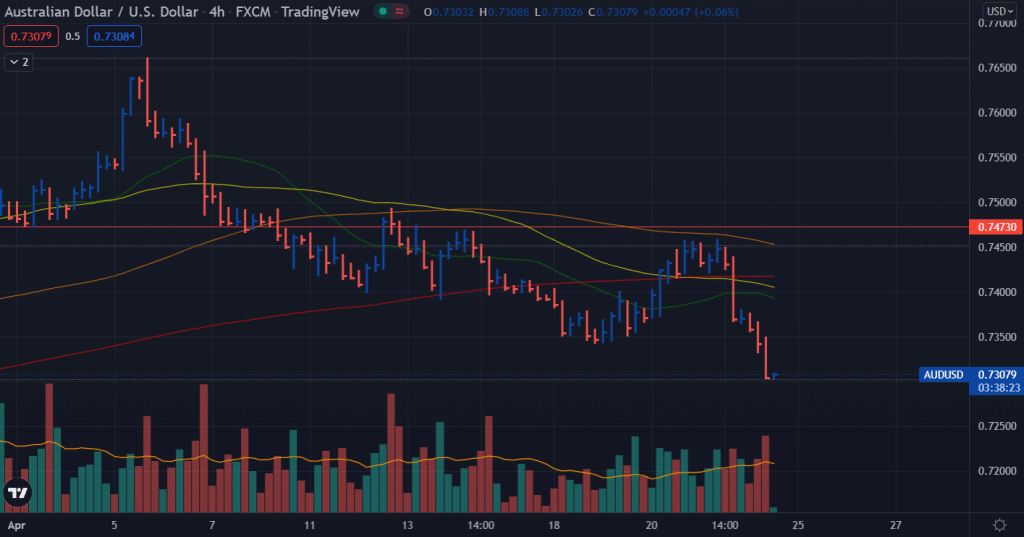Open chart settings gear icon

tap(999, 525)
